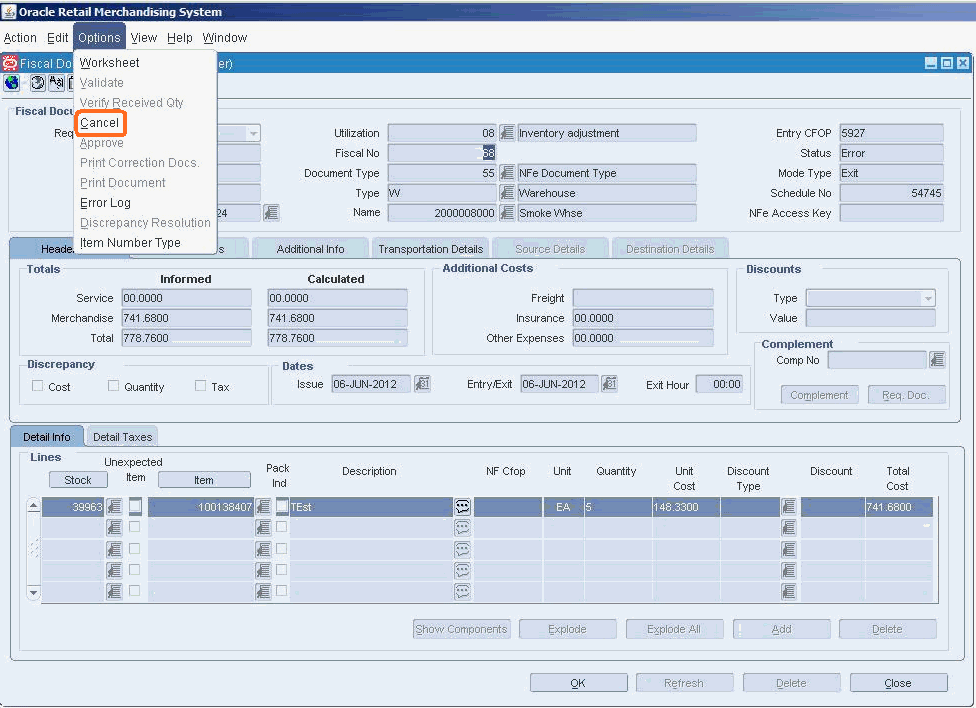Click Quantity cell showing 5
976x708 pixels.
coord(617,507)
